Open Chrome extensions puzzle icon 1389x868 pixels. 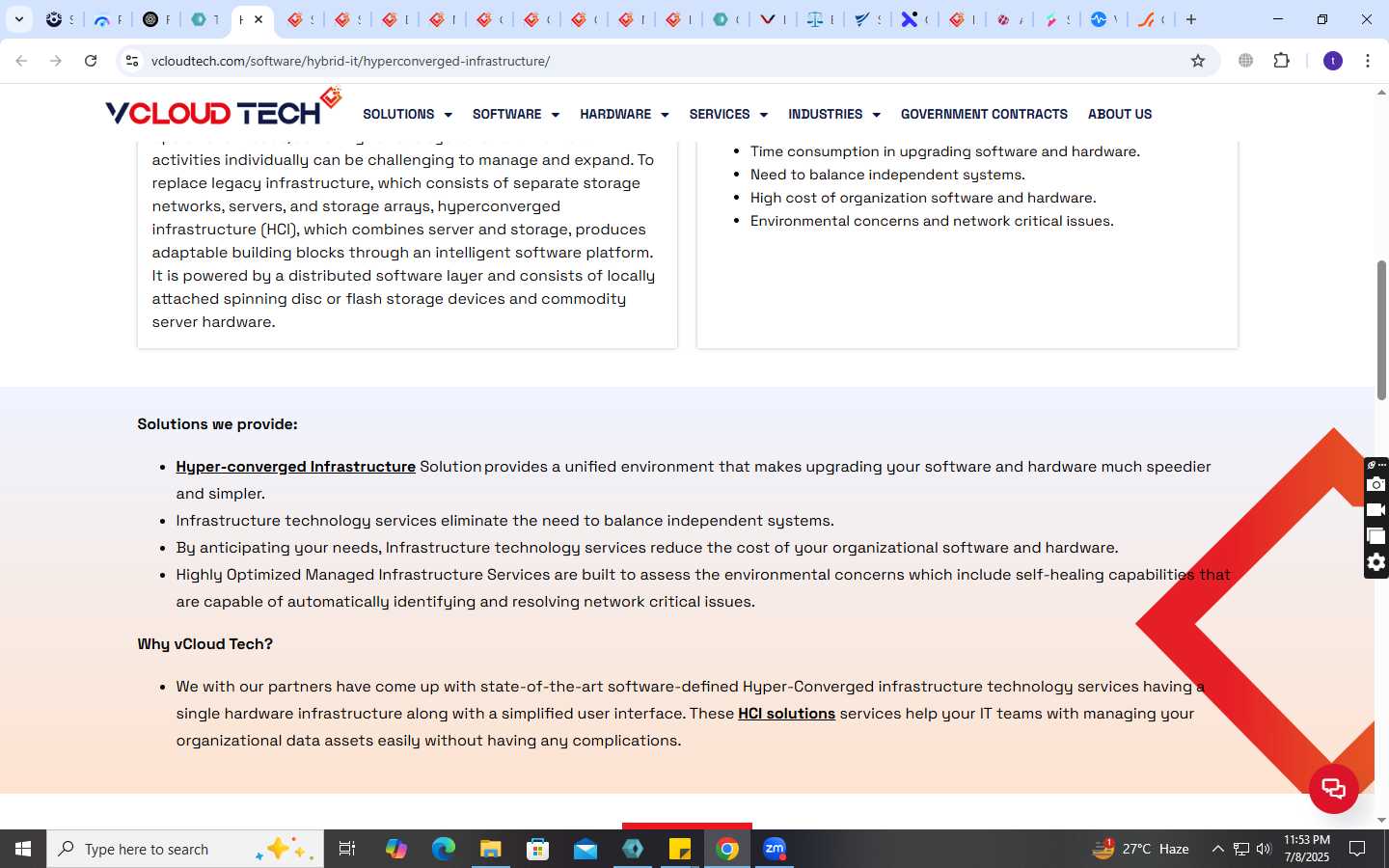tap(1282, 61)
